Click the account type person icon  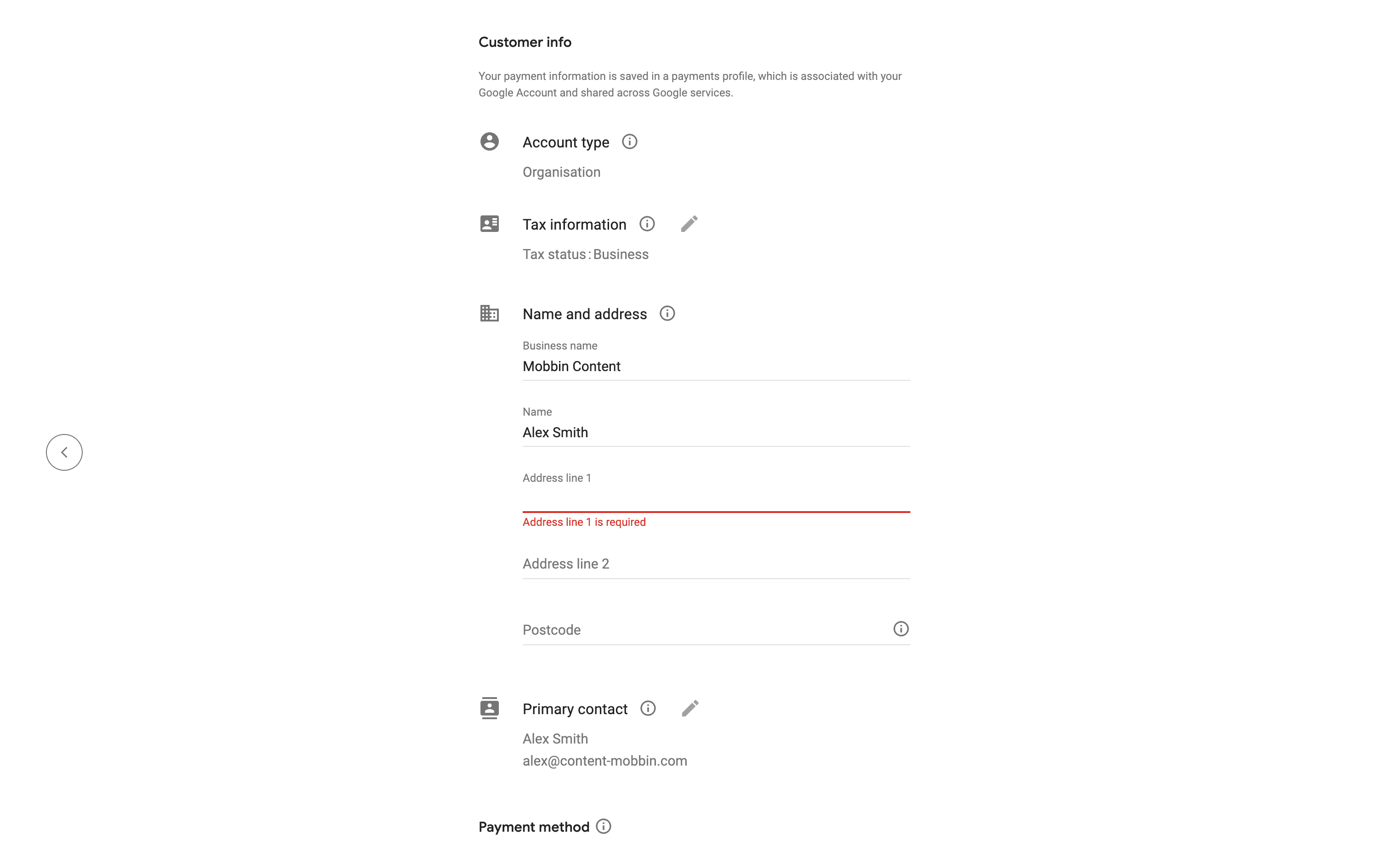click(489, 142)
